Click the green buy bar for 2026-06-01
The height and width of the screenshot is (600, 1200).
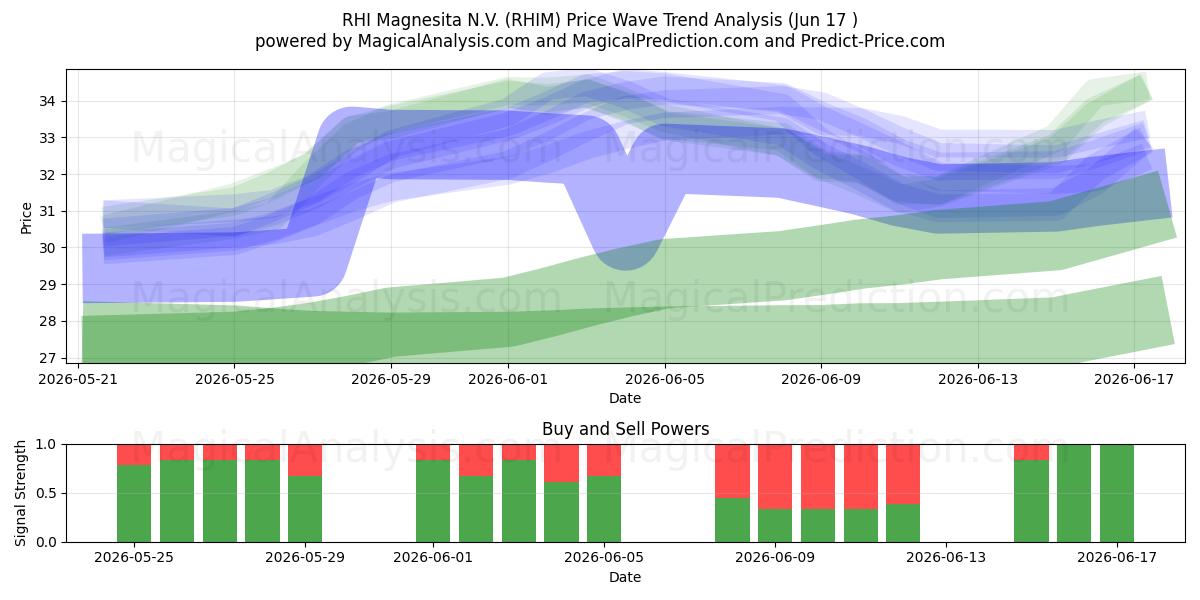pyautogui.click(x=433, y=501)
